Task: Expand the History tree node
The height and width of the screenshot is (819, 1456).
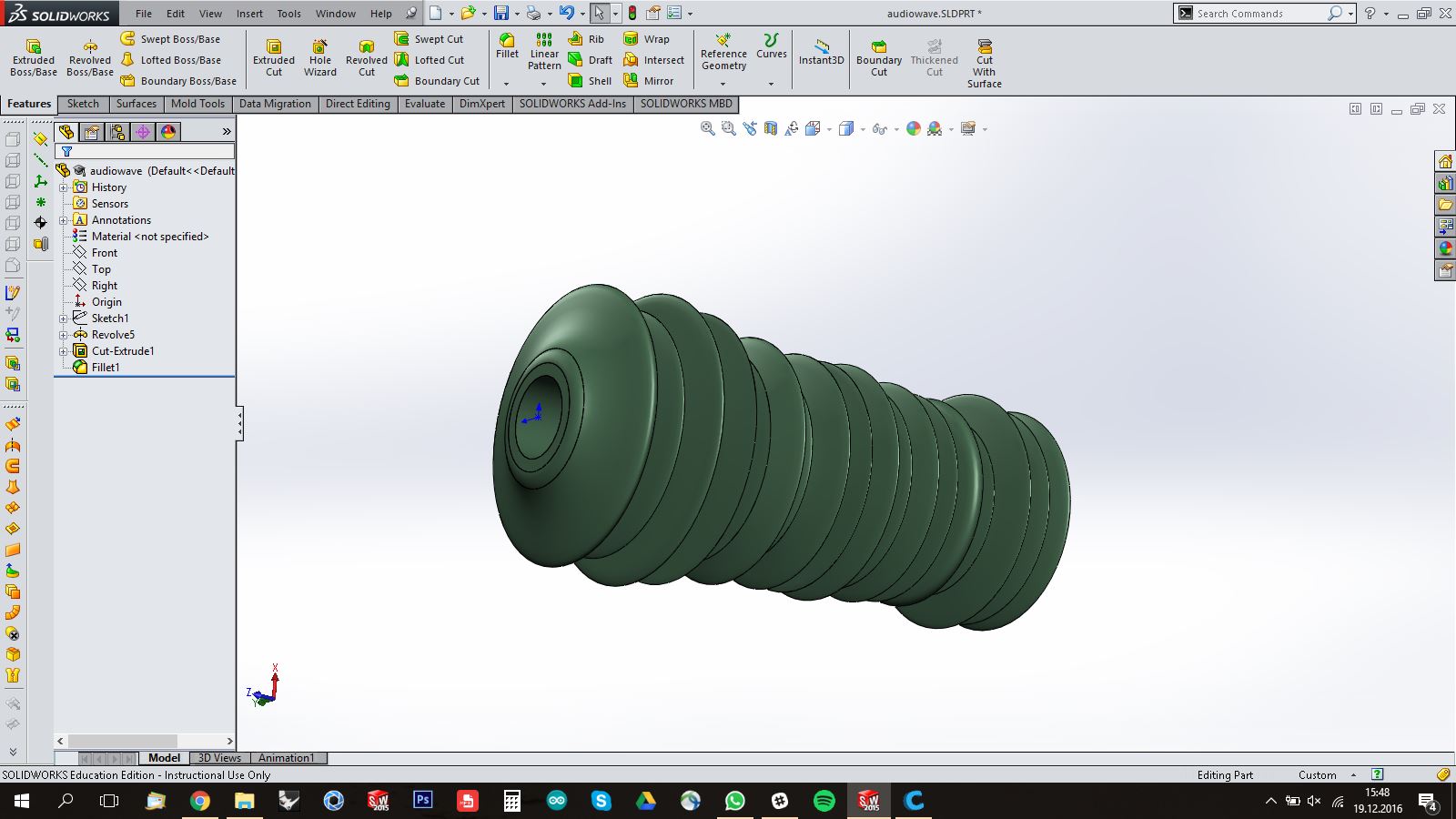Action: point(64,187)
